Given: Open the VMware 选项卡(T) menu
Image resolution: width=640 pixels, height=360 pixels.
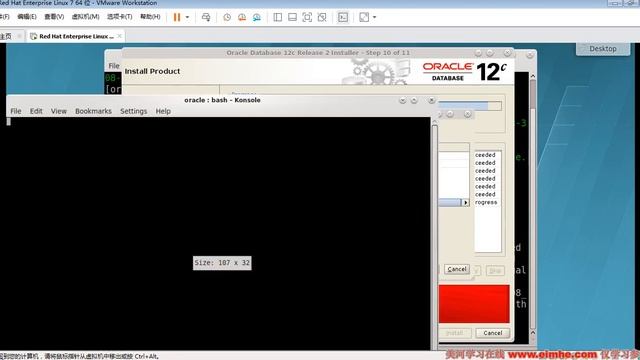Looking at the screenshot, I should pyautogui.click(x=119, y=17).
